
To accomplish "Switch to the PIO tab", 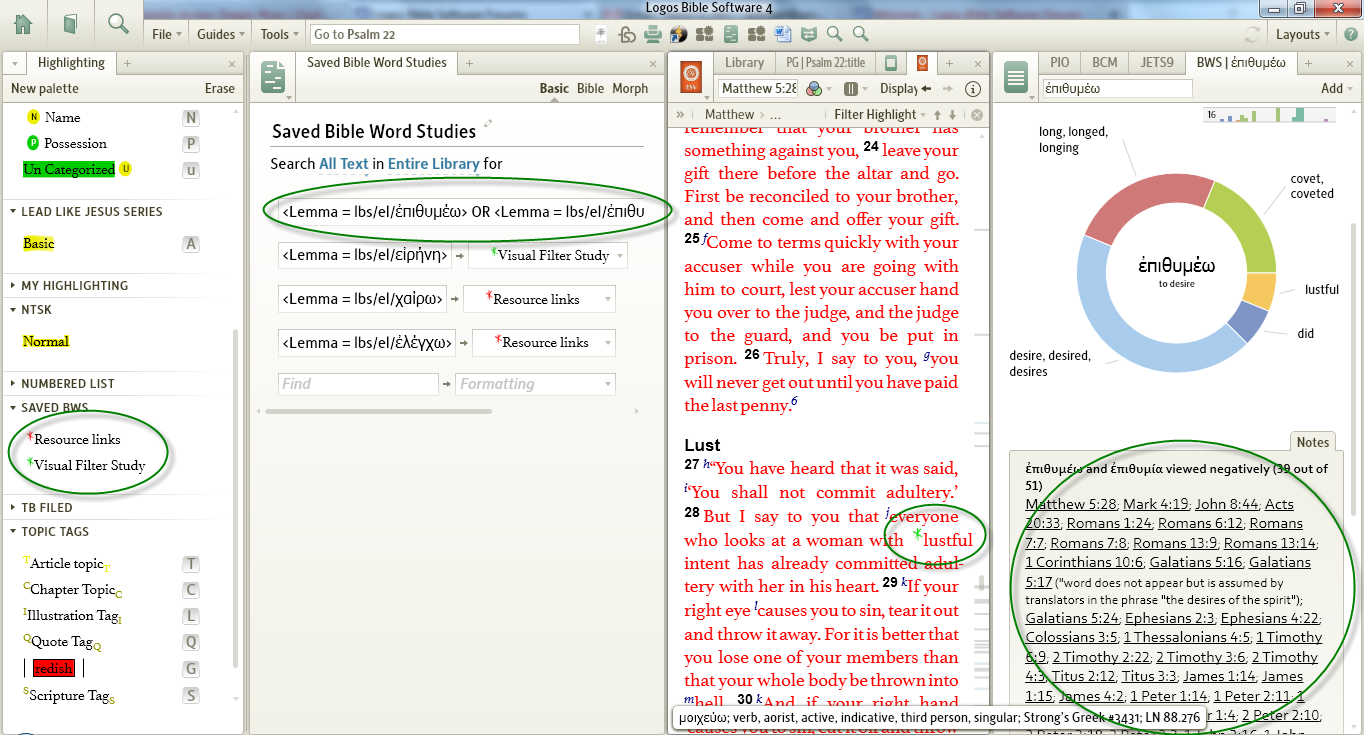I will [x=1060, y=63].
